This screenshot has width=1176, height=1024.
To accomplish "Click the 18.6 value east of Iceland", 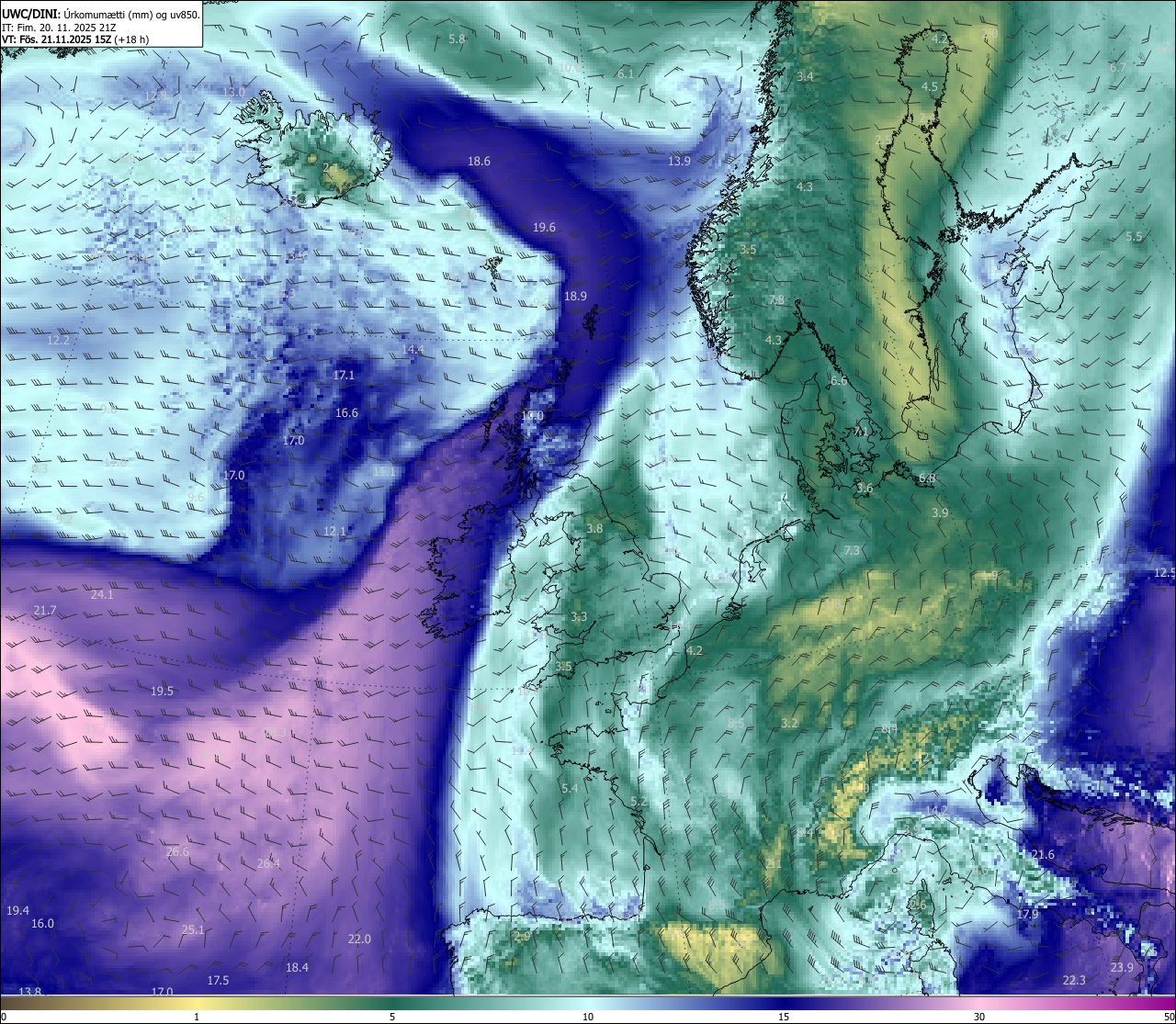I will [x=479, y=161].
